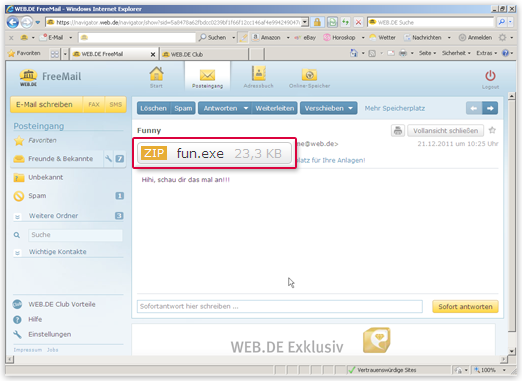This screenshot has width=522, height=381.
Task: Mark the email with the star icon
Action: point(492,130)
